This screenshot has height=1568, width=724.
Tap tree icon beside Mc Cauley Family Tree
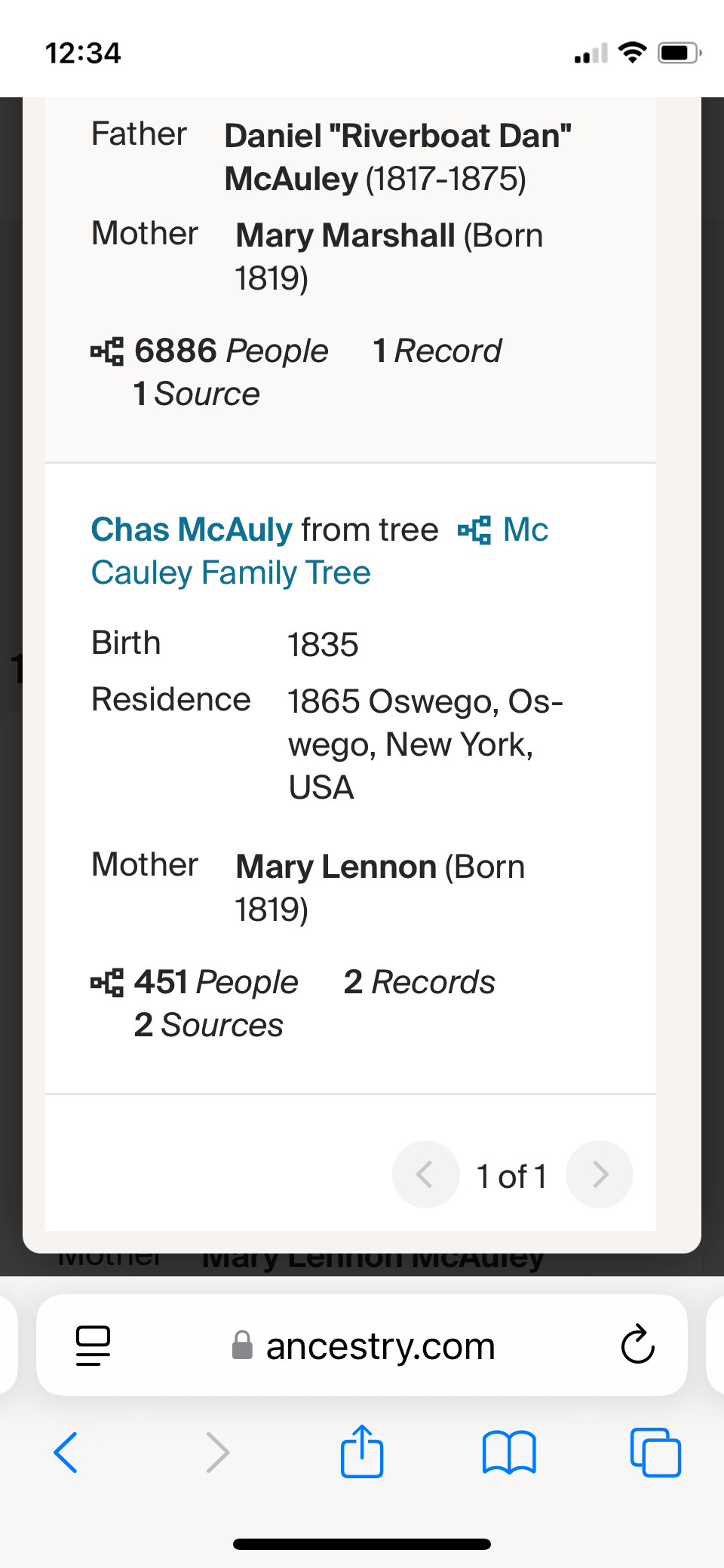[474, 530]
